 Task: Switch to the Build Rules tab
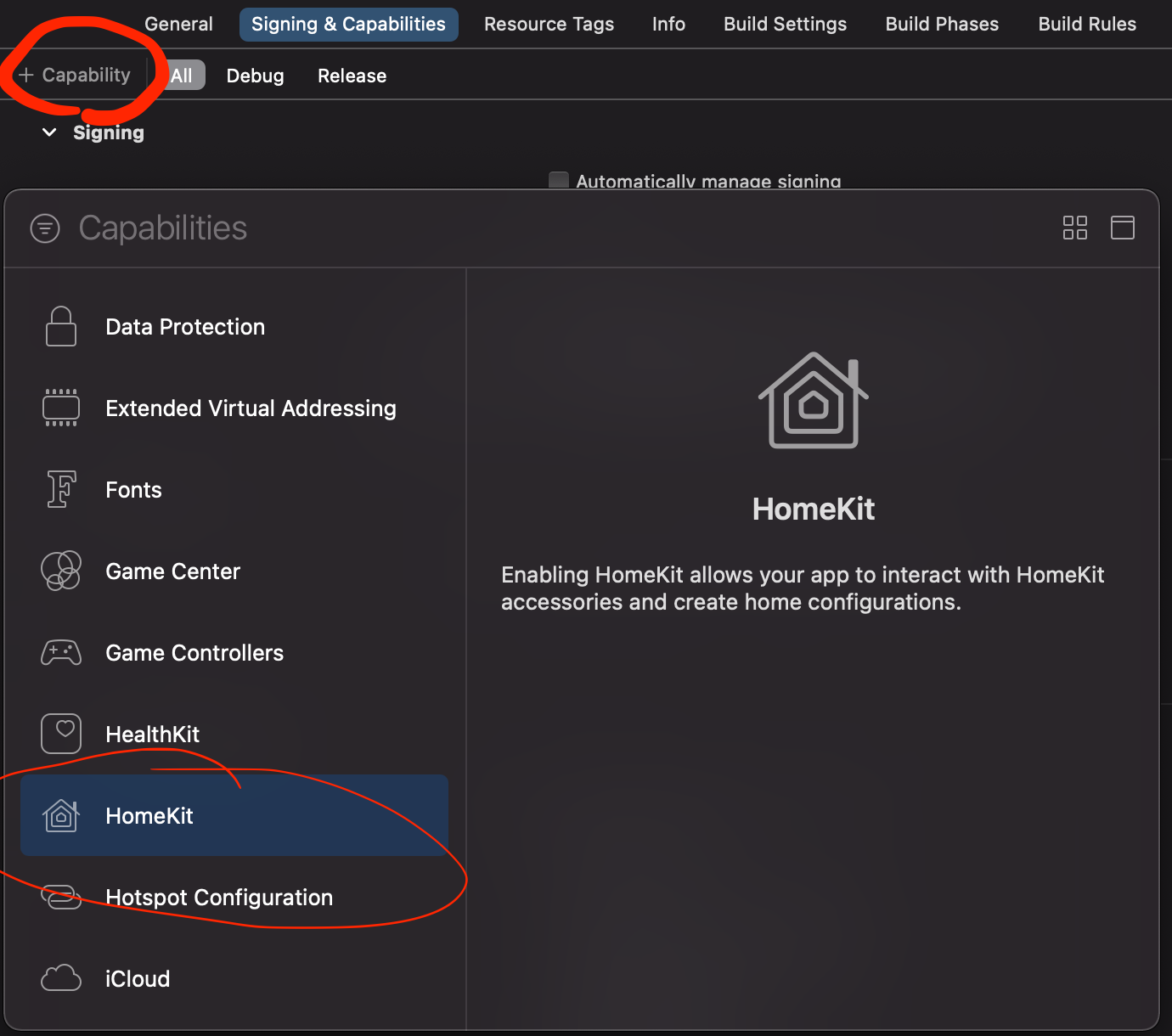coord(1087,24)
